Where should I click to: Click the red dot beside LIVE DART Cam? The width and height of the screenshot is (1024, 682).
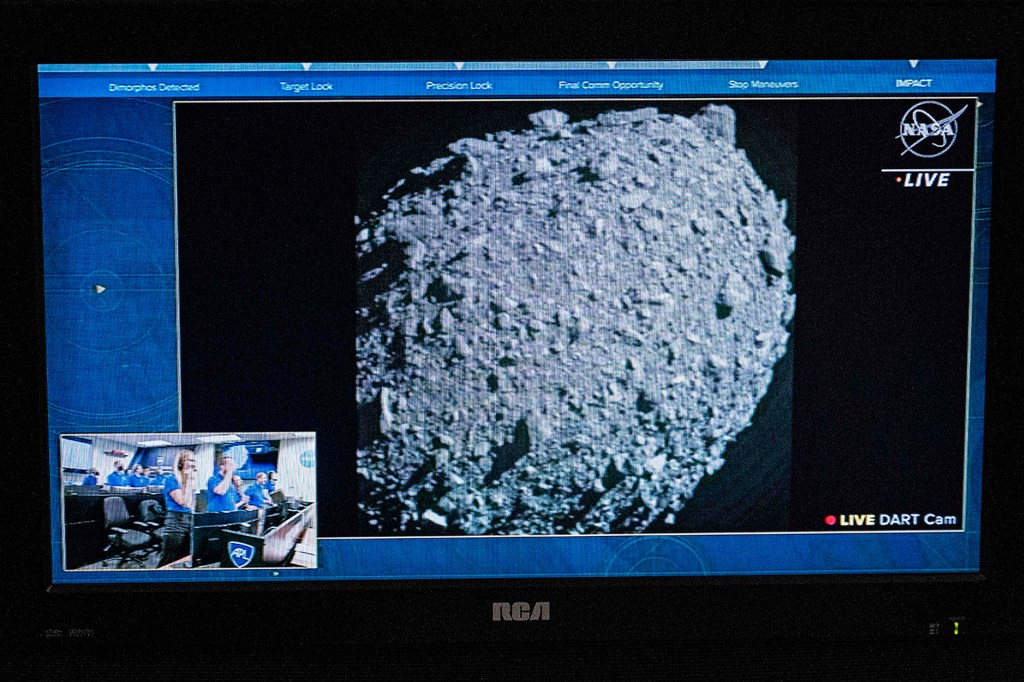click(830, 520)
